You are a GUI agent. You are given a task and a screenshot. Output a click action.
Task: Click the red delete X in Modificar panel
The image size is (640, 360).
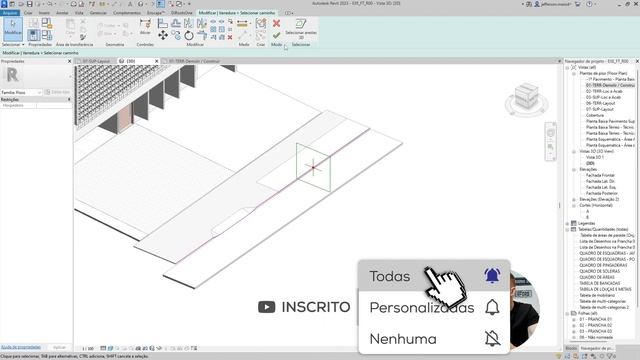click(230, 37)
